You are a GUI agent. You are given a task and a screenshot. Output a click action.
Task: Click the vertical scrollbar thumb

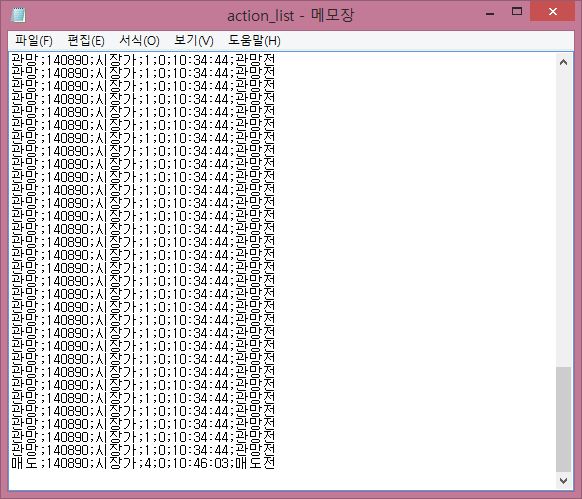coord(563,419)
